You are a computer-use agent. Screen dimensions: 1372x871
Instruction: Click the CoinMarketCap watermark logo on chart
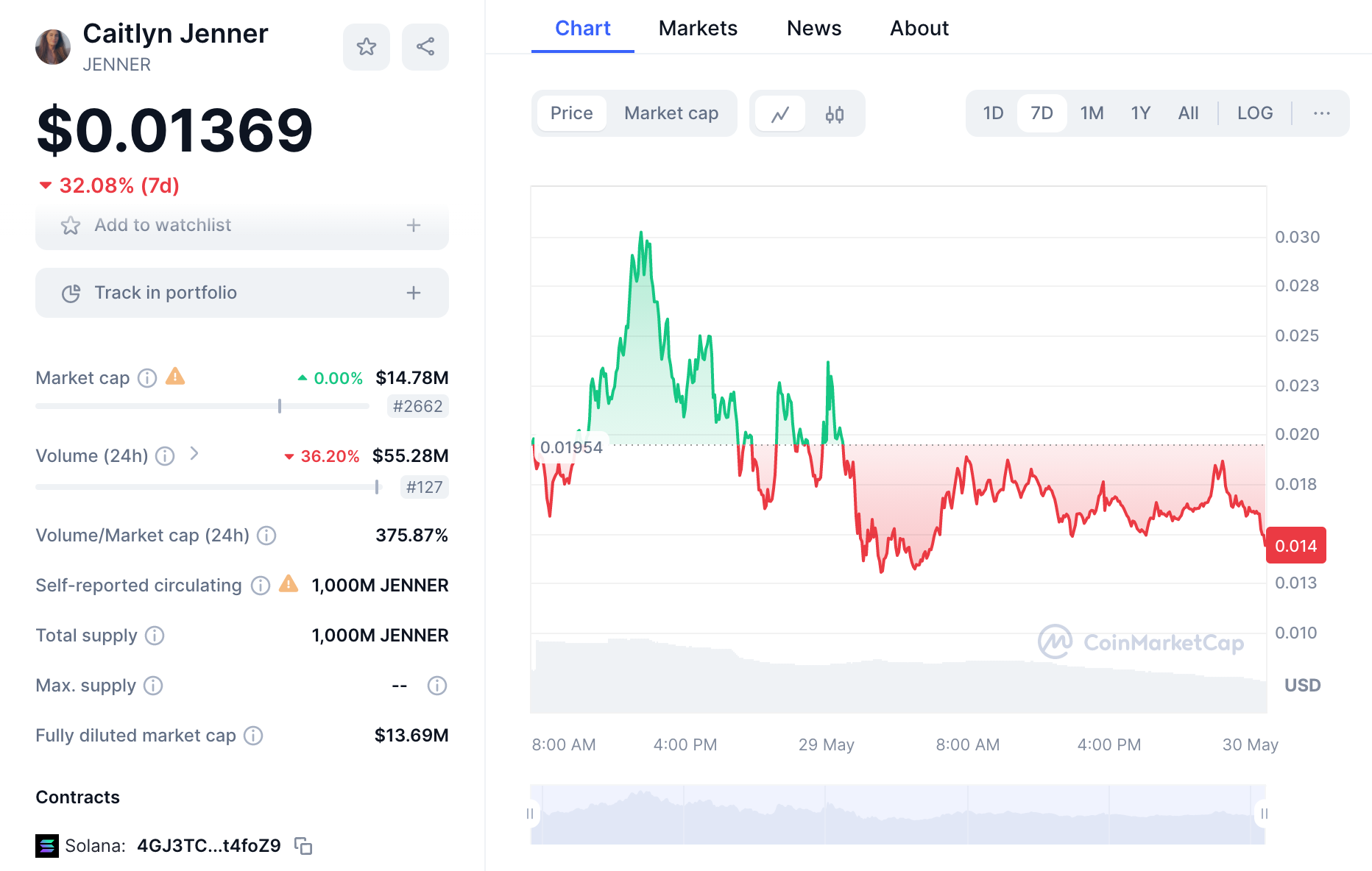click(x=1054, y=641)
